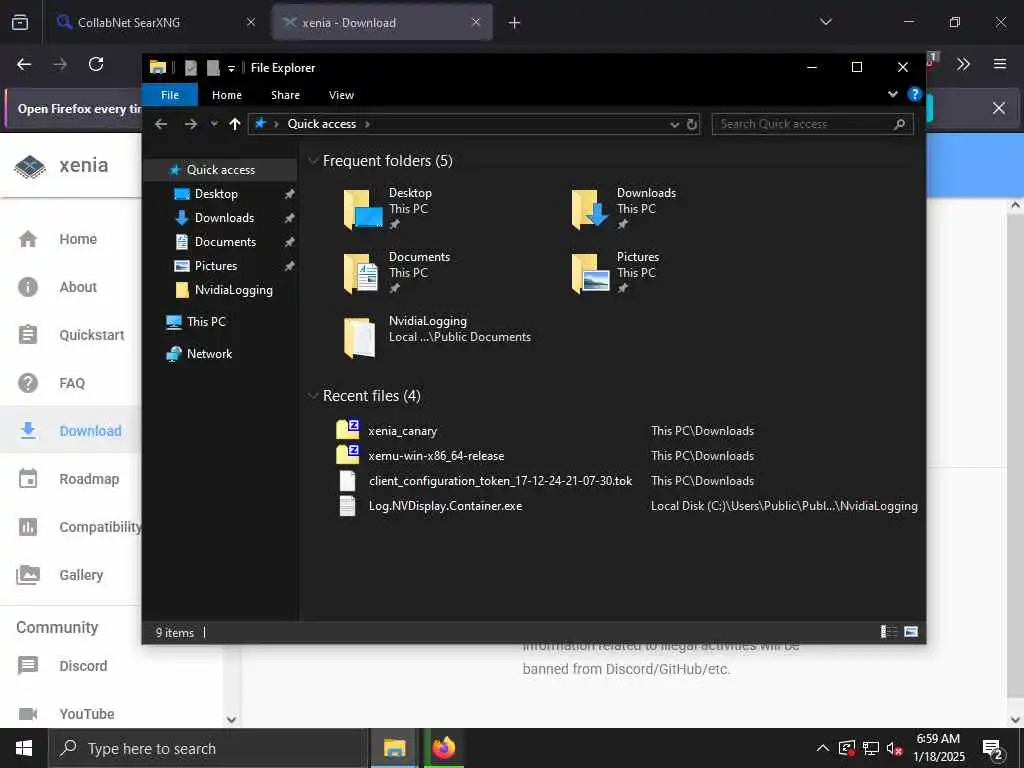Open Firefox application menu hamburger

point(999,64)
